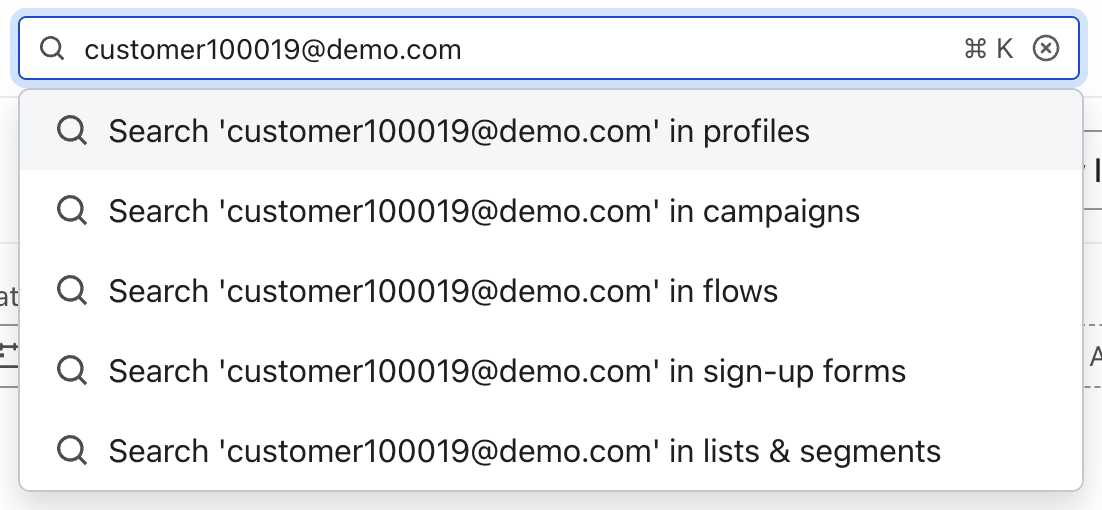Click the word "campaigns" in the second suggestion
This screenshot has width=1102, height=510.
(x=781, y=211)
